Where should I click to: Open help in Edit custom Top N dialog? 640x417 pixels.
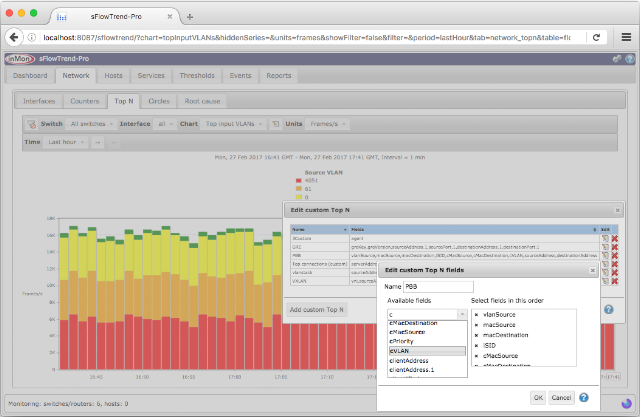[x=609, y=310]
